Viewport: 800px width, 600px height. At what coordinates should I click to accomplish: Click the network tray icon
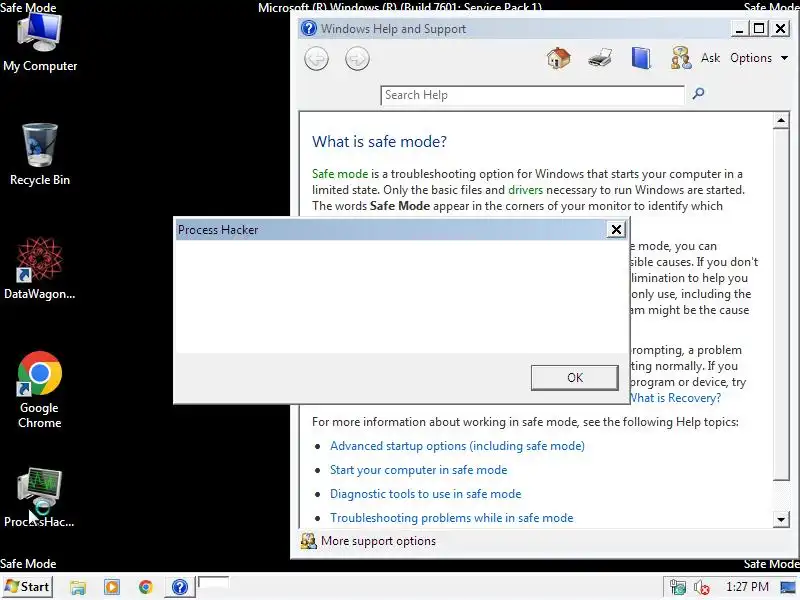click(x=678, y=588)
